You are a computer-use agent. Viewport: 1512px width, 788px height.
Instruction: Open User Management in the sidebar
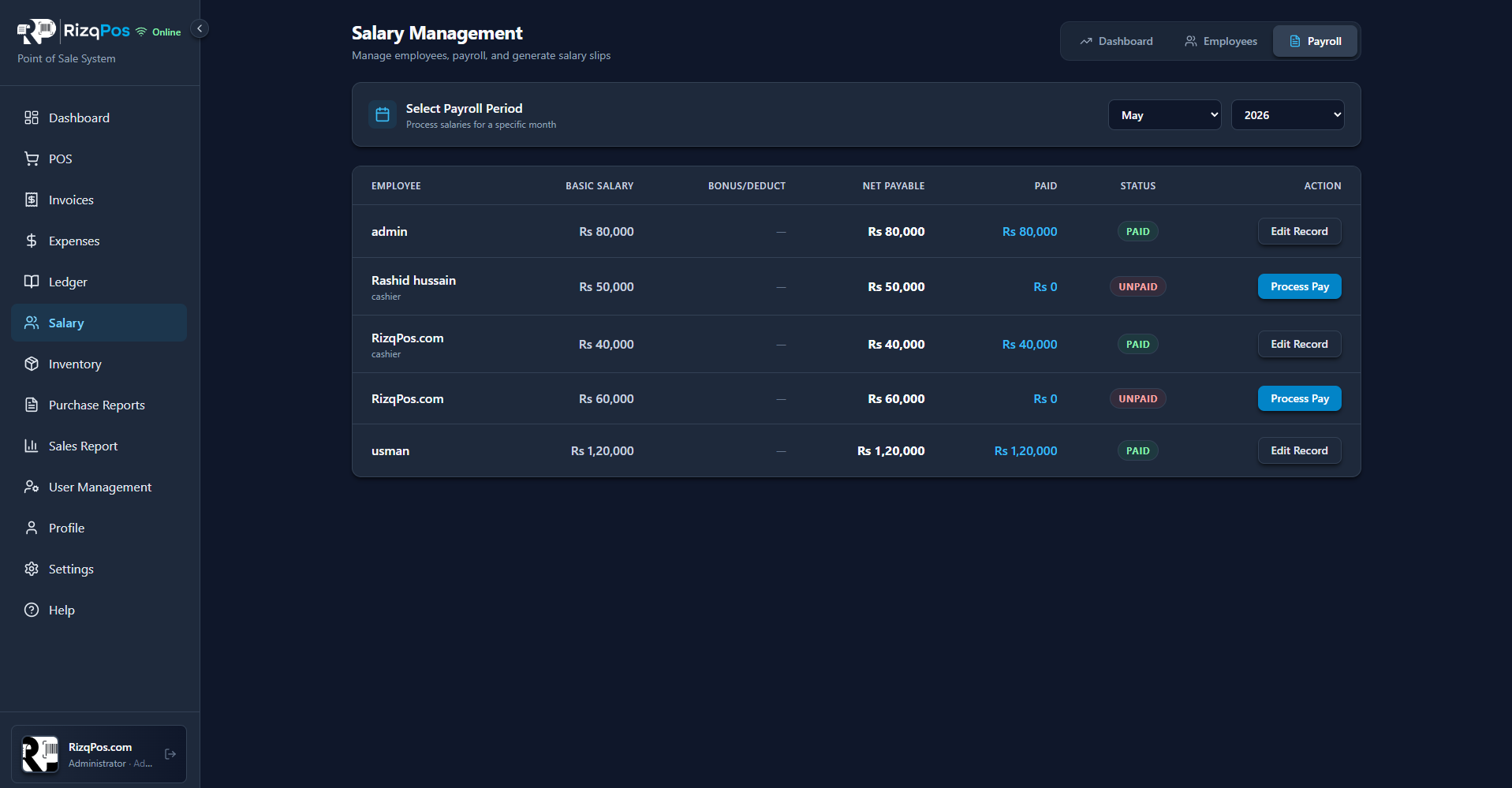[99, 487]
